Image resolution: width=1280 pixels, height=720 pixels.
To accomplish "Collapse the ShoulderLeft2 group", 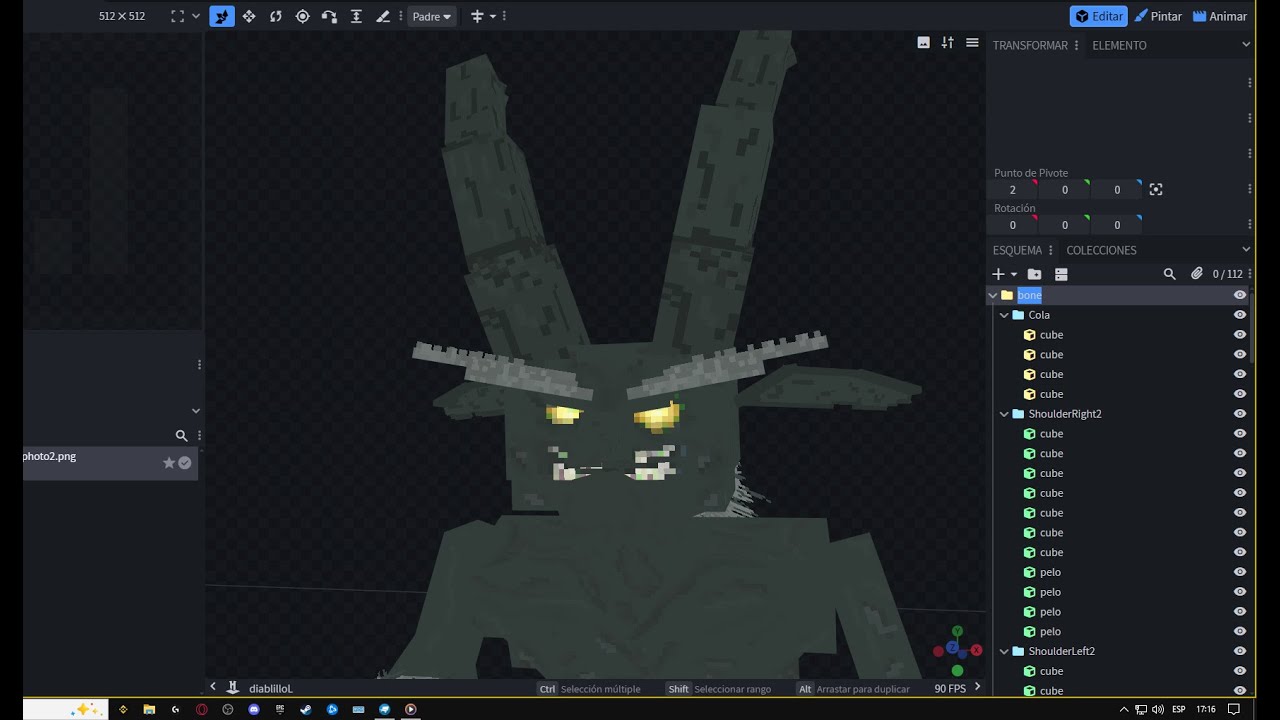I will (1004, 651).
